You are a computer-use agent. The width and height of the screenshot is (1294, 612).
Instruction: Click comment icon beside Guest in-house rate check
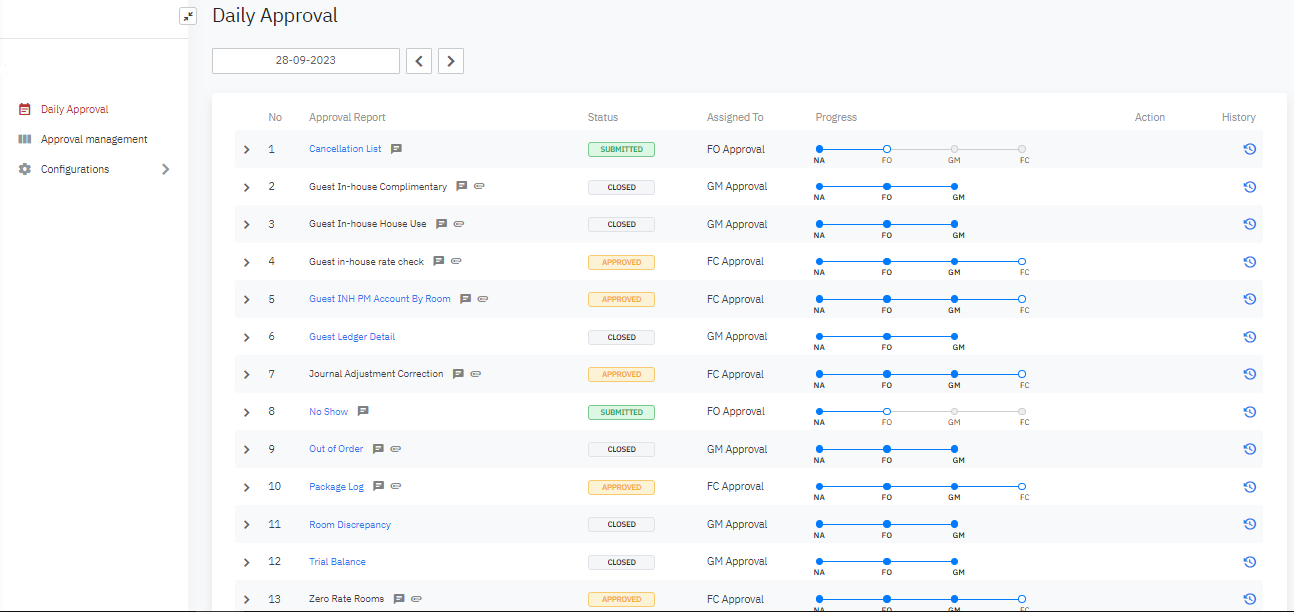(x=438, y=261)
